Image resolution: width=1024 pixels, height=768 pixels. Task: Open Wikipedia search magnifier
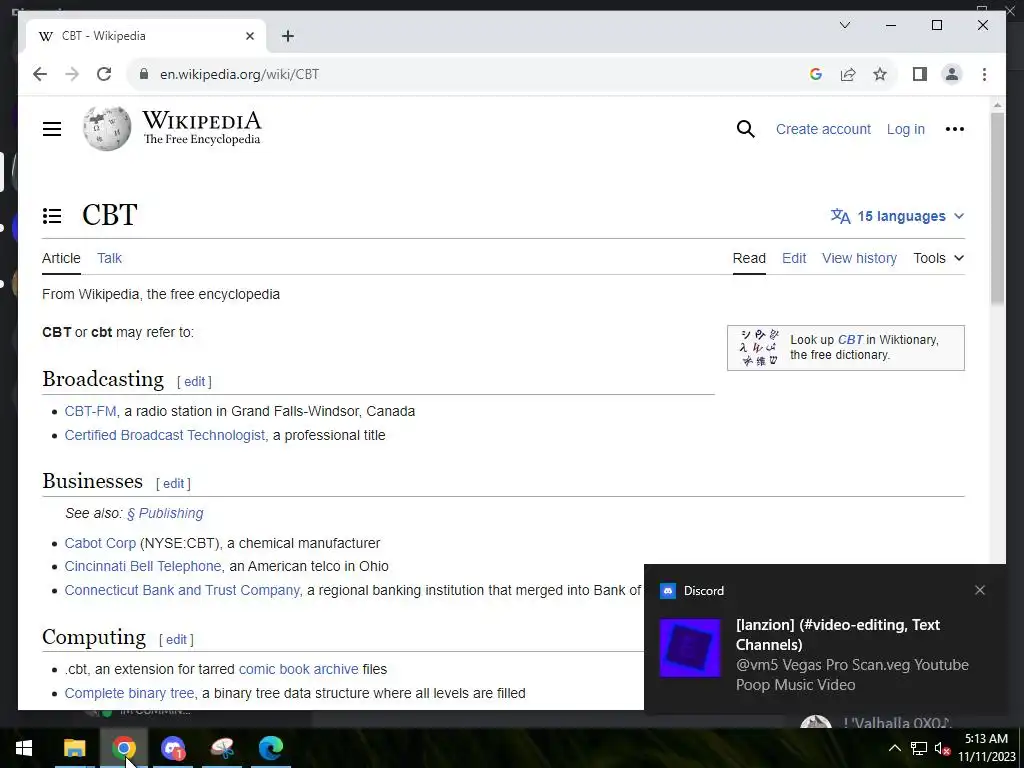tap(745, 129)
